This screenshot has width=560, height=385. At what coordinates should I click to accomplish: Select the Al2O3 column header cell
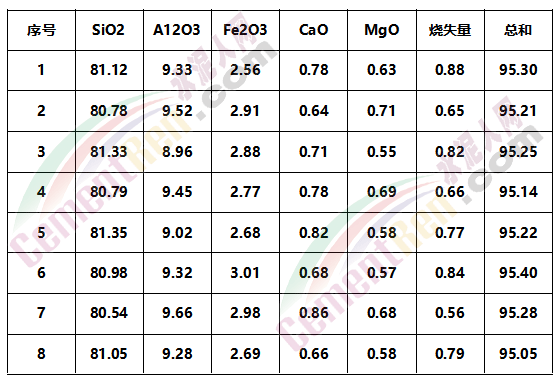pos(177,30)
